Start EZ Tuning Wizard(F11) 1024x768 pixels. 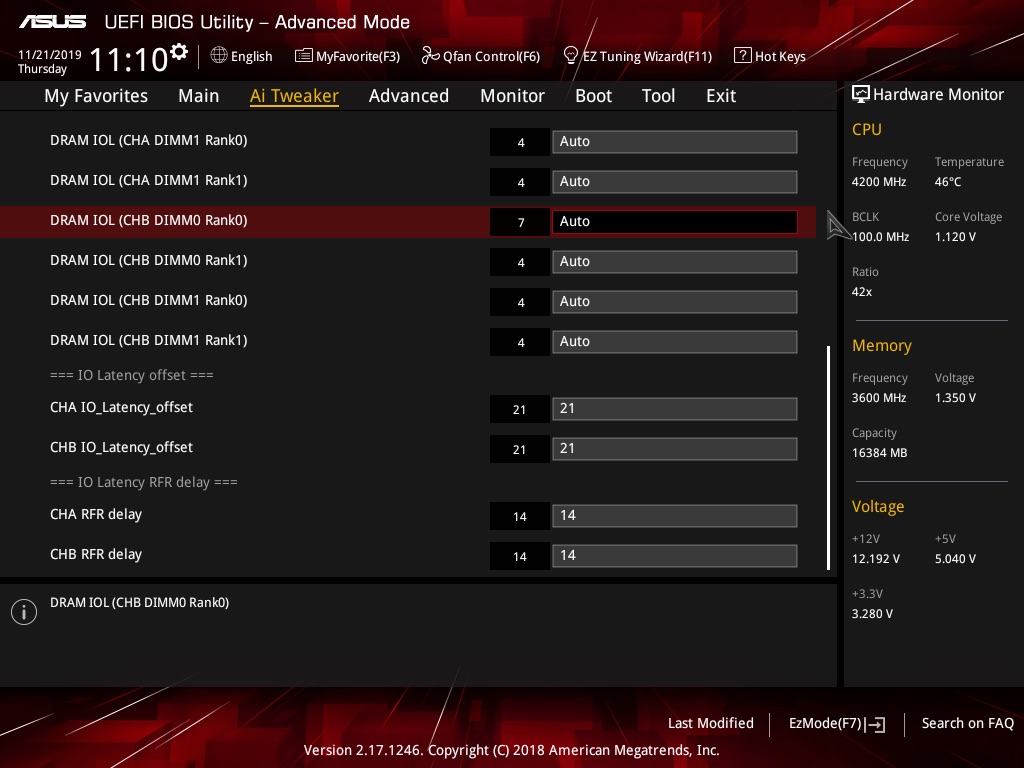point(637,56)
